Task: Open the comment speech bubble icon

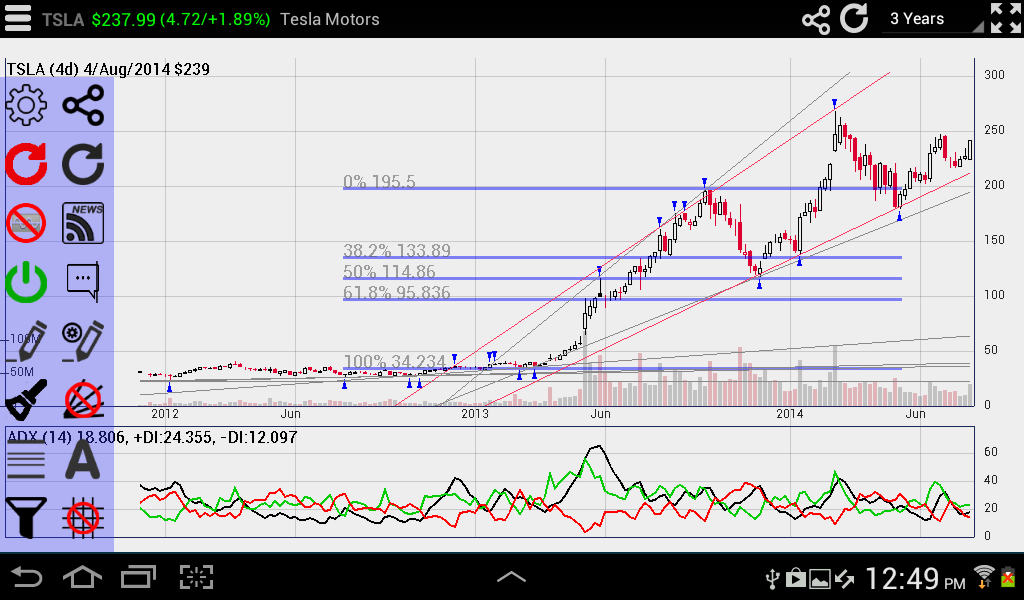Action: coord(83,281)
